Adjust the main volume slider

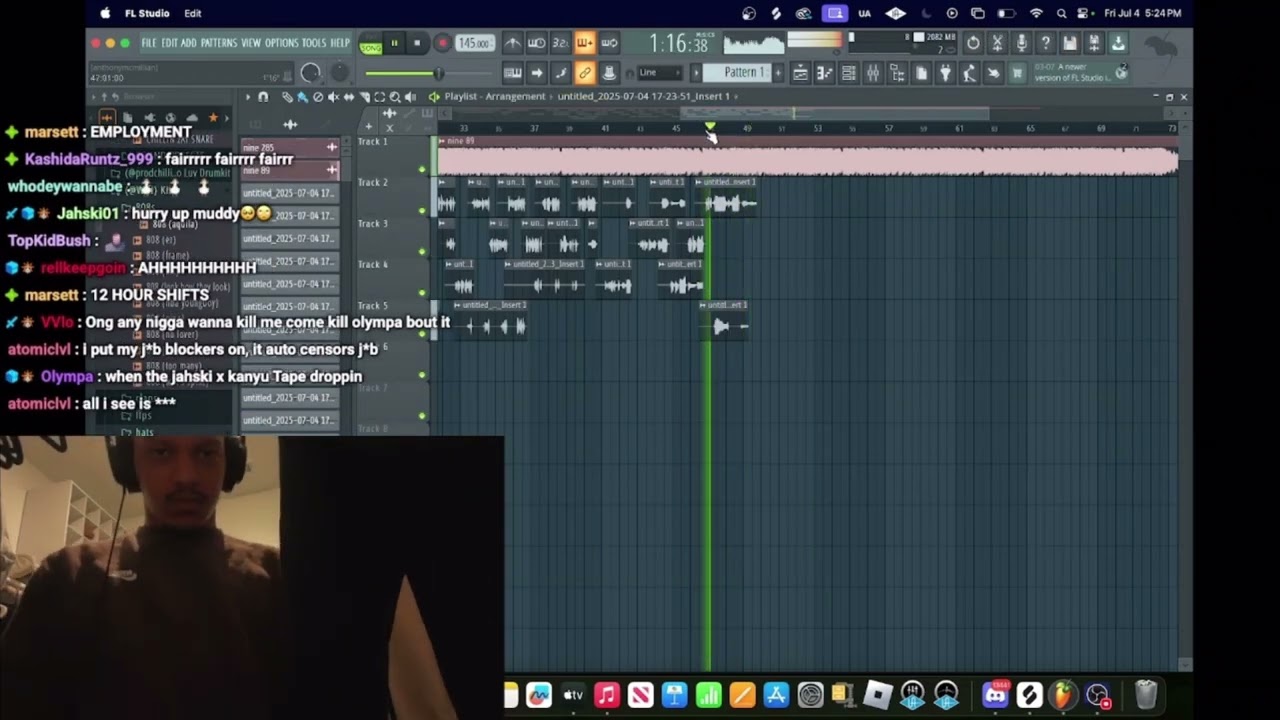[428, 73]
